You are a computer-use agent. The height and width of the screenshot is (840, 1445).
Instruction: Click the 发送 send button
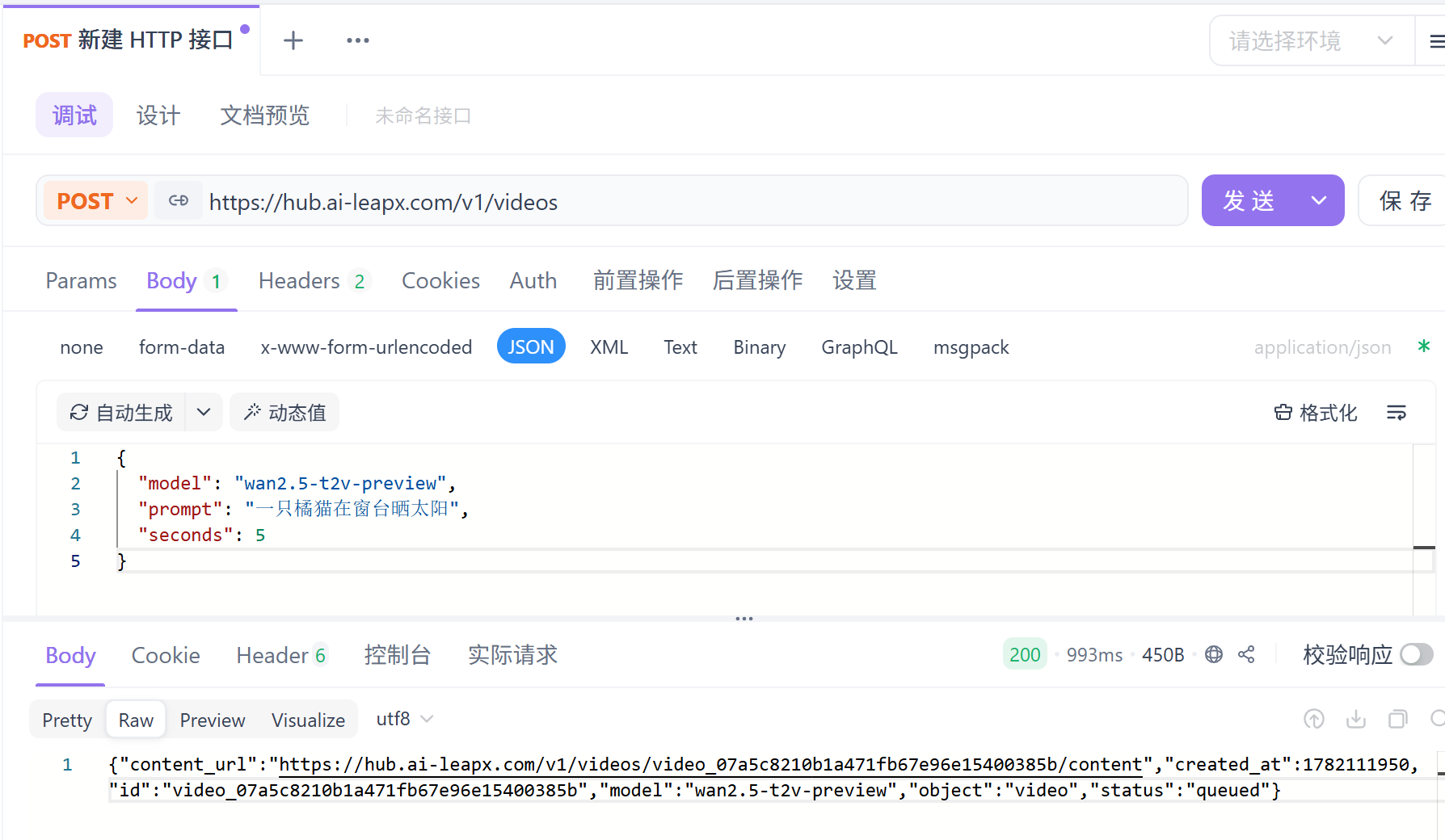pos(1250,200)
